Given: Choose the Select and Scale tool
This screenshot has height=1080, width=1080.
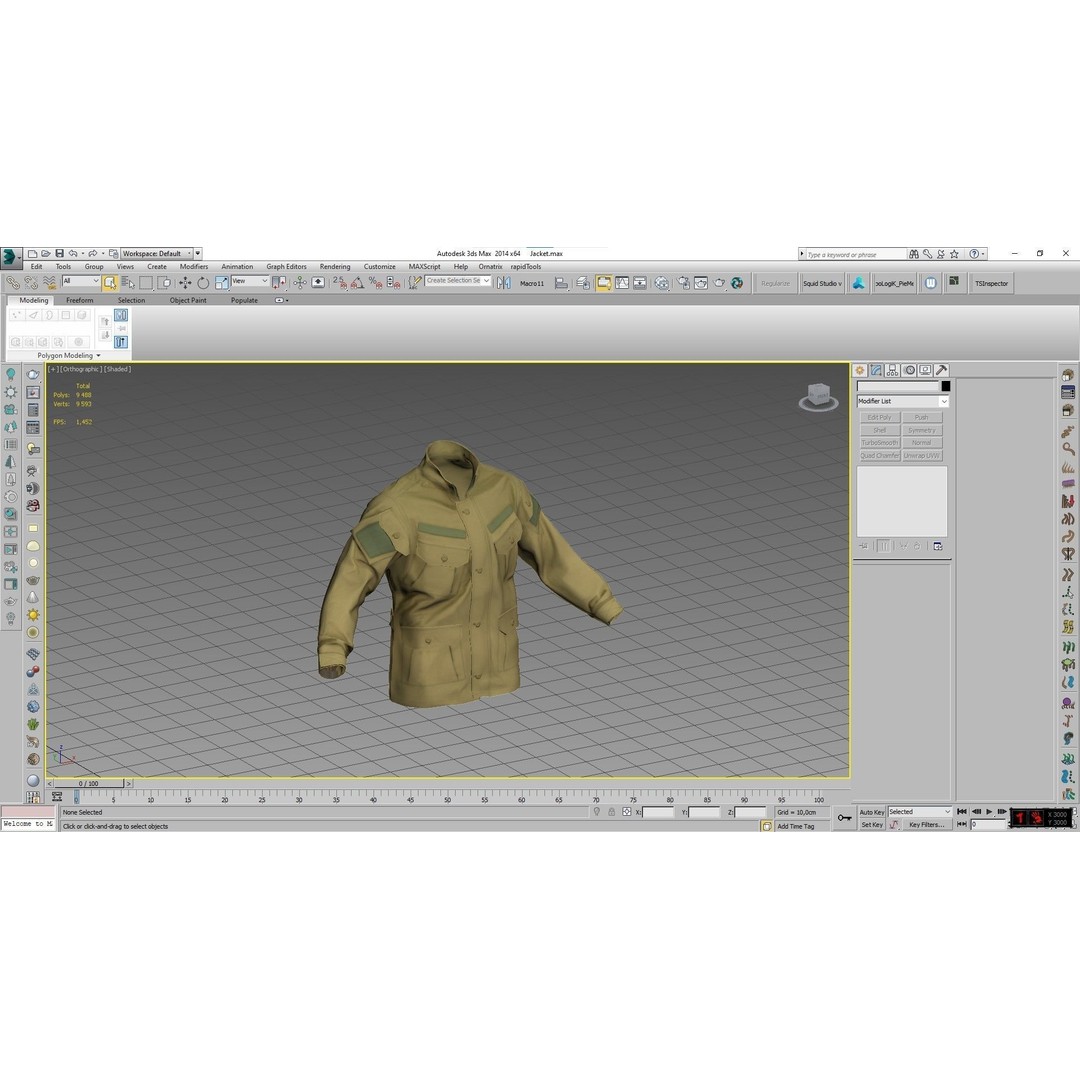Looking at the screenshot, I should [x=221, y=282].
